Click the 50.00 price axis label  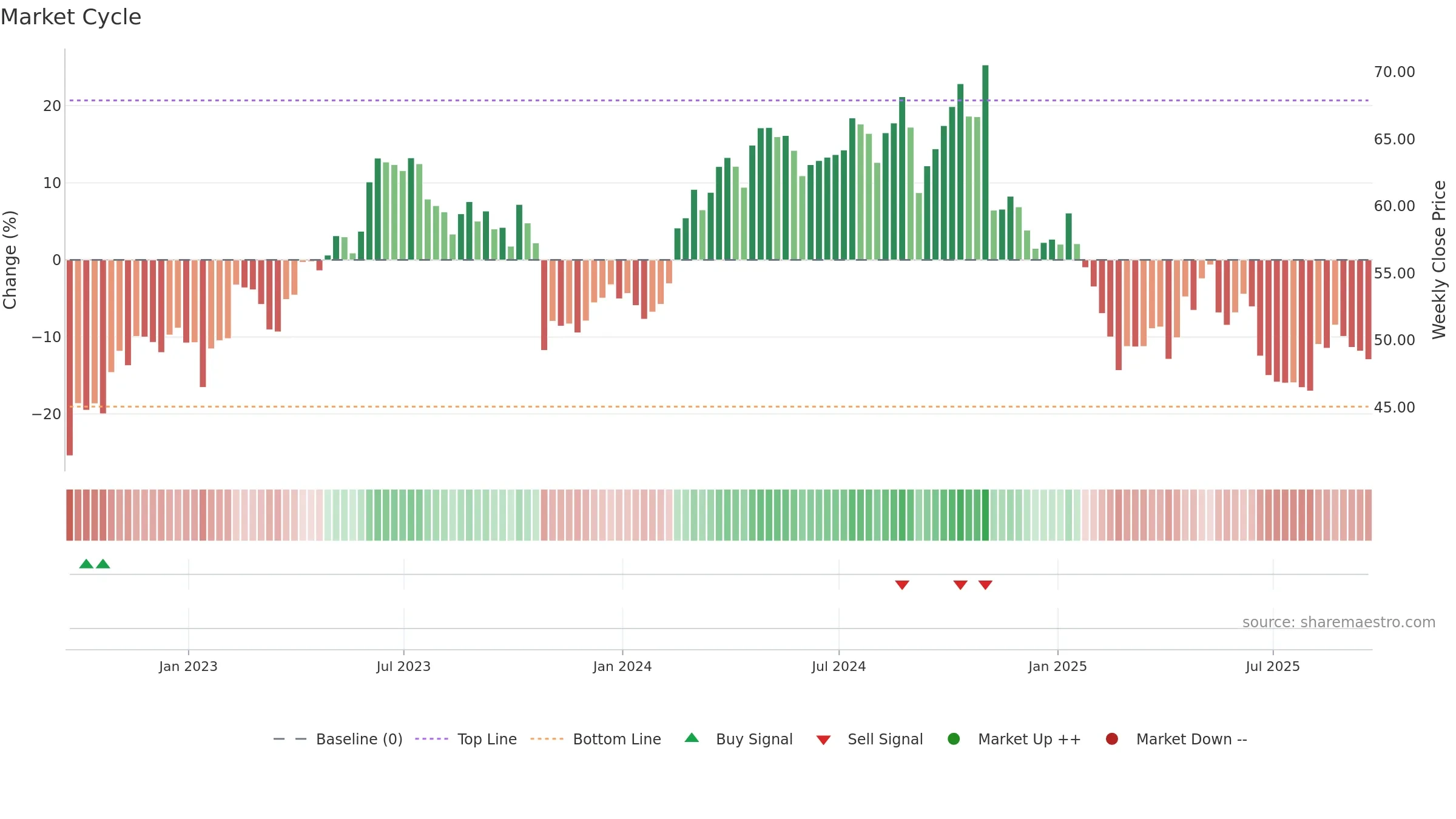point(1394,340)
